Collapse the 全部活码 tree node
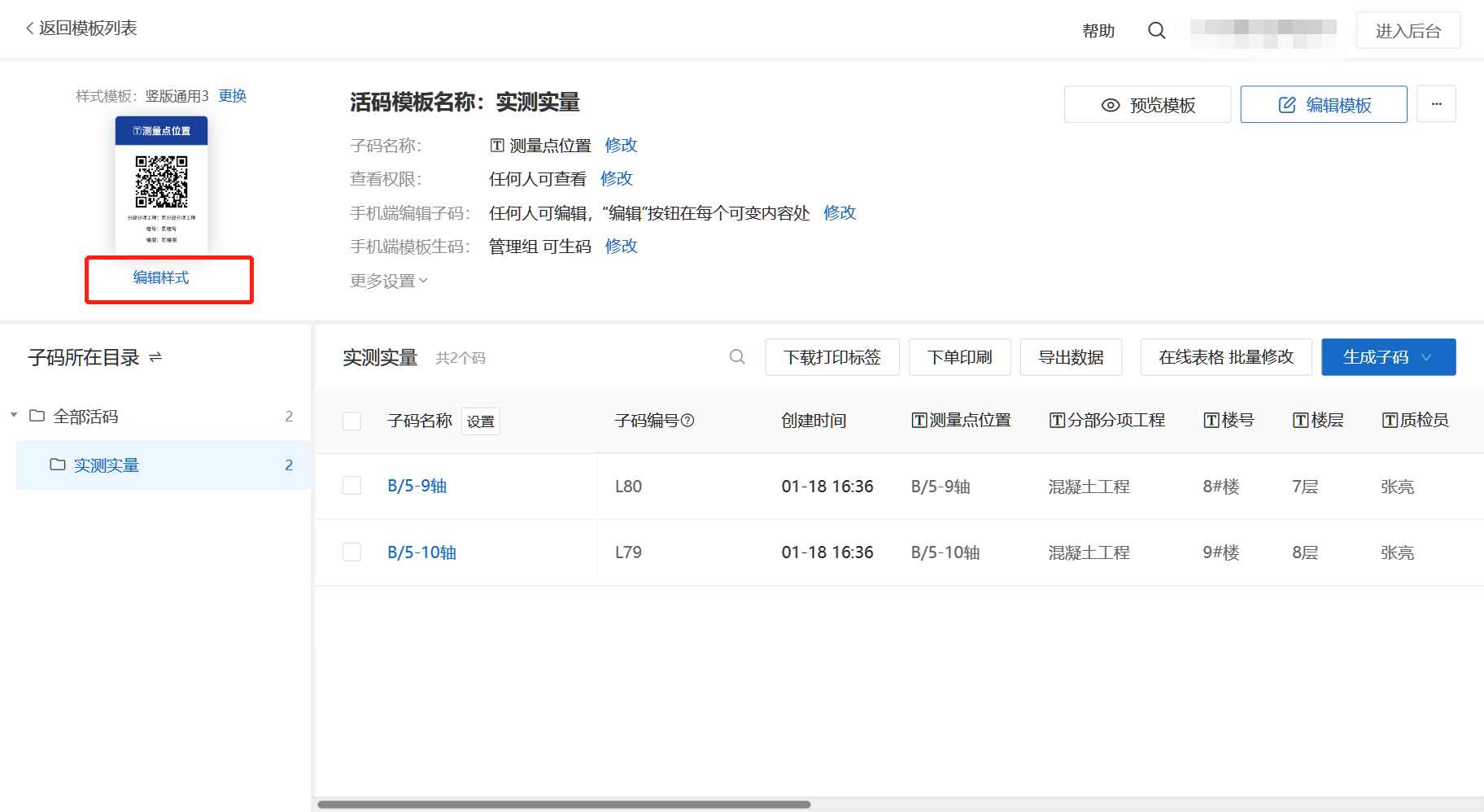 (x=13, y=415)
